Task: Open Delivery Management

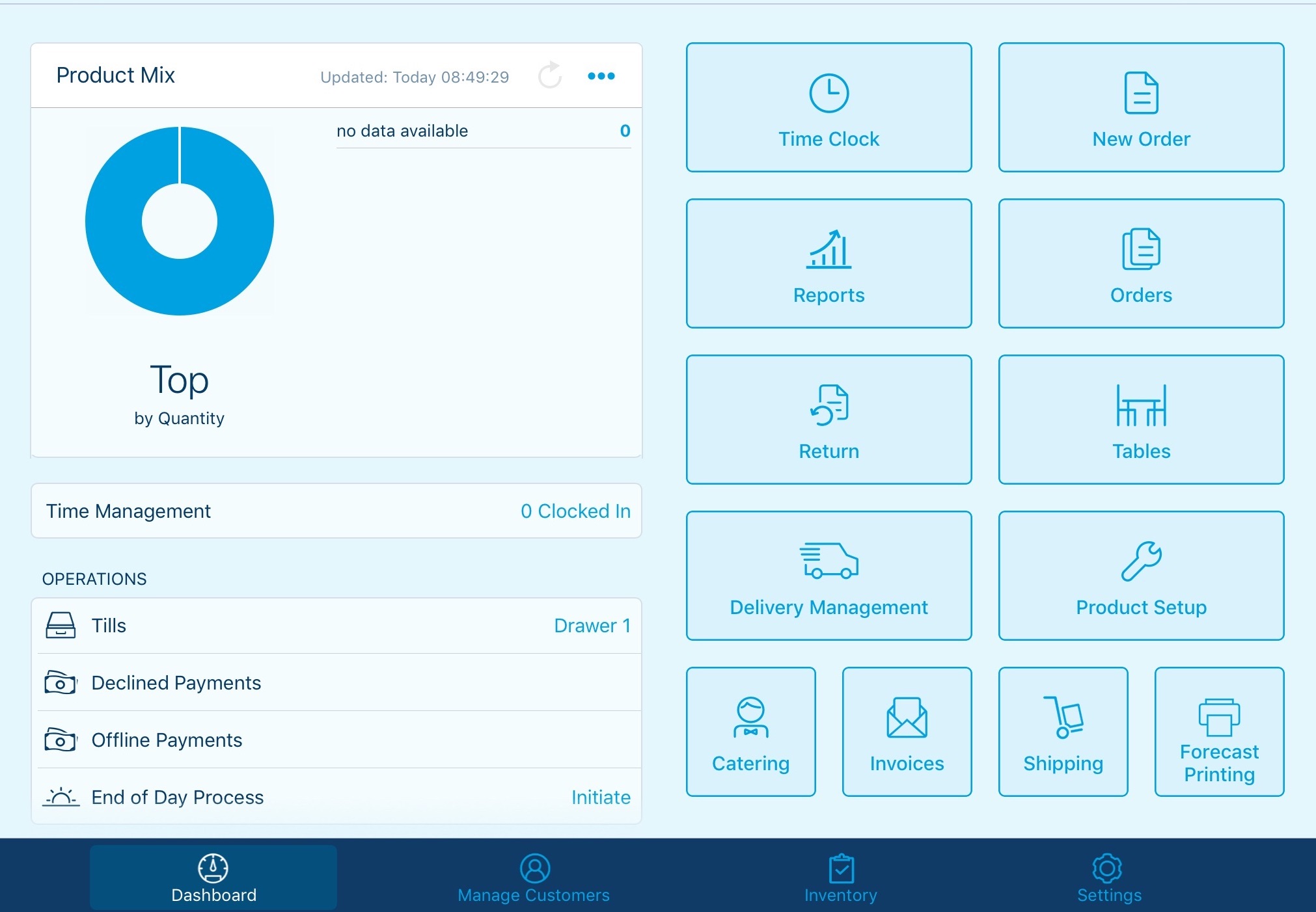Action: tap(828, 576)
